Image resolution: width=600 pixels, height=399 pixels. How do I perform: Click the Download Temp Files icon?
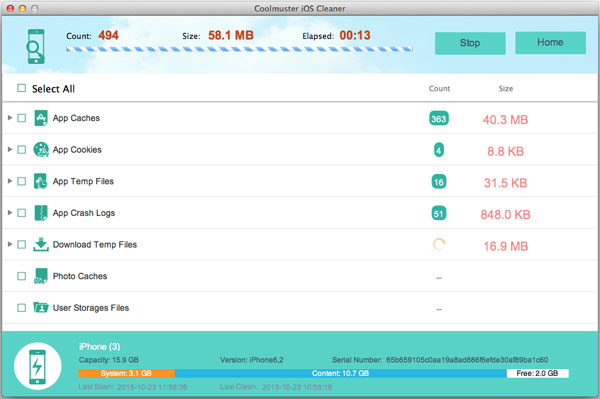pyautogui.click(x=41, y=244)
